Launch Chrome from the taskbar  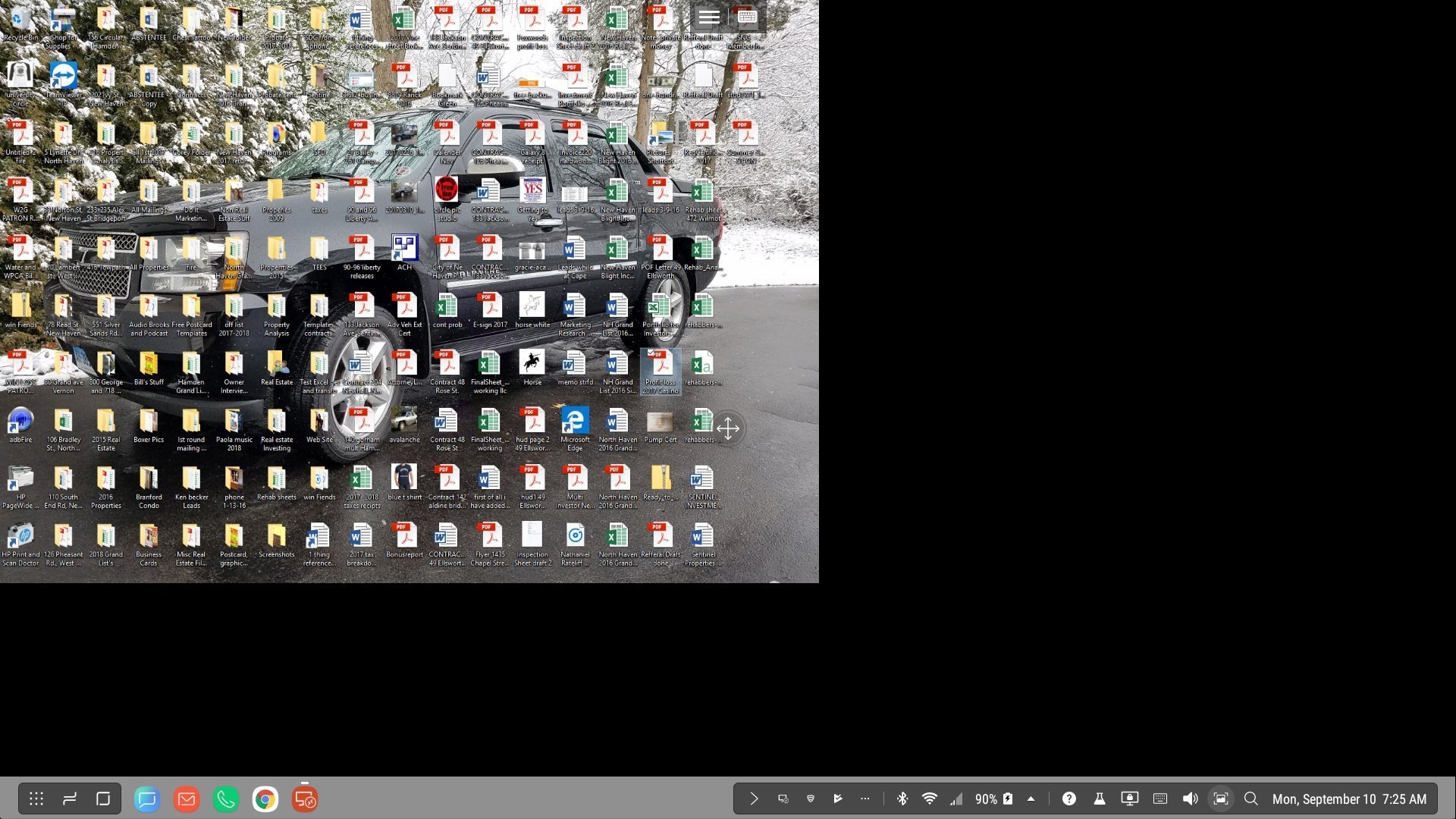click(265, 799)
